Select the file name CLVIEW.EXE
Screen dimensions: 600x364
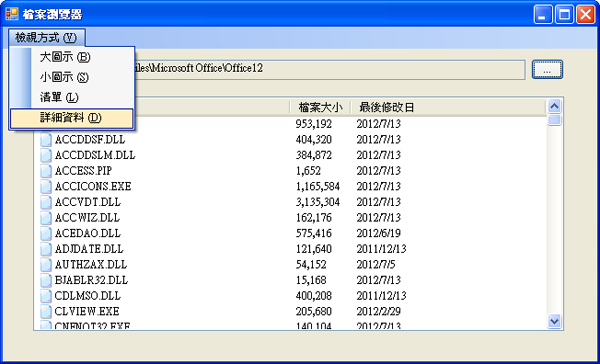(87, 312)
